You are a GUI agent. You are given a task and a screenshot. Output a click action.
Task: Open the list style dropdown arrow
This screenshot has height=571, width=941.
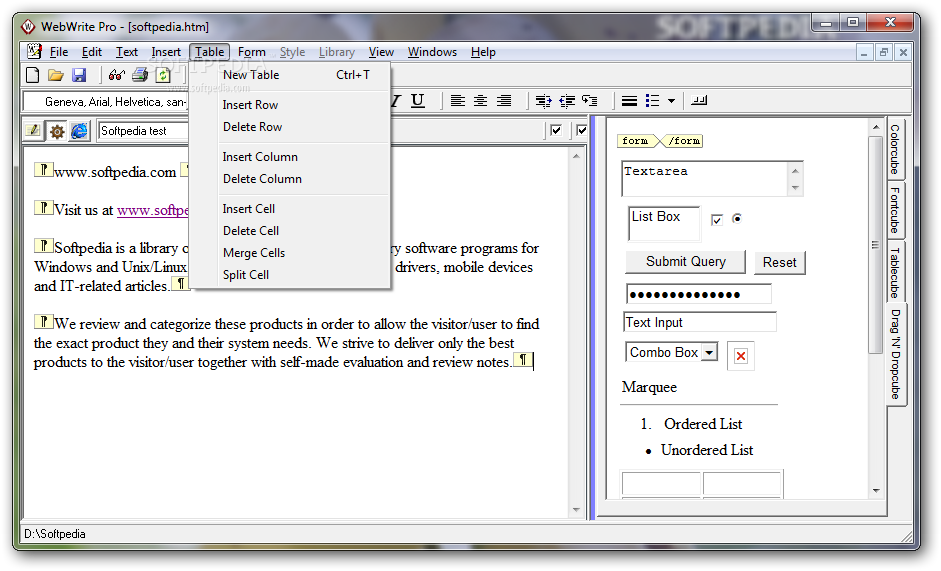(672, 101)
